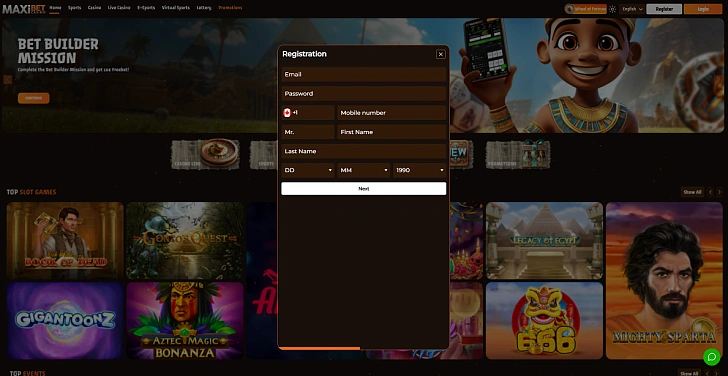The image size is (728, 376).
Task: Focus the Email input field
Action: [x=364, y=74]
